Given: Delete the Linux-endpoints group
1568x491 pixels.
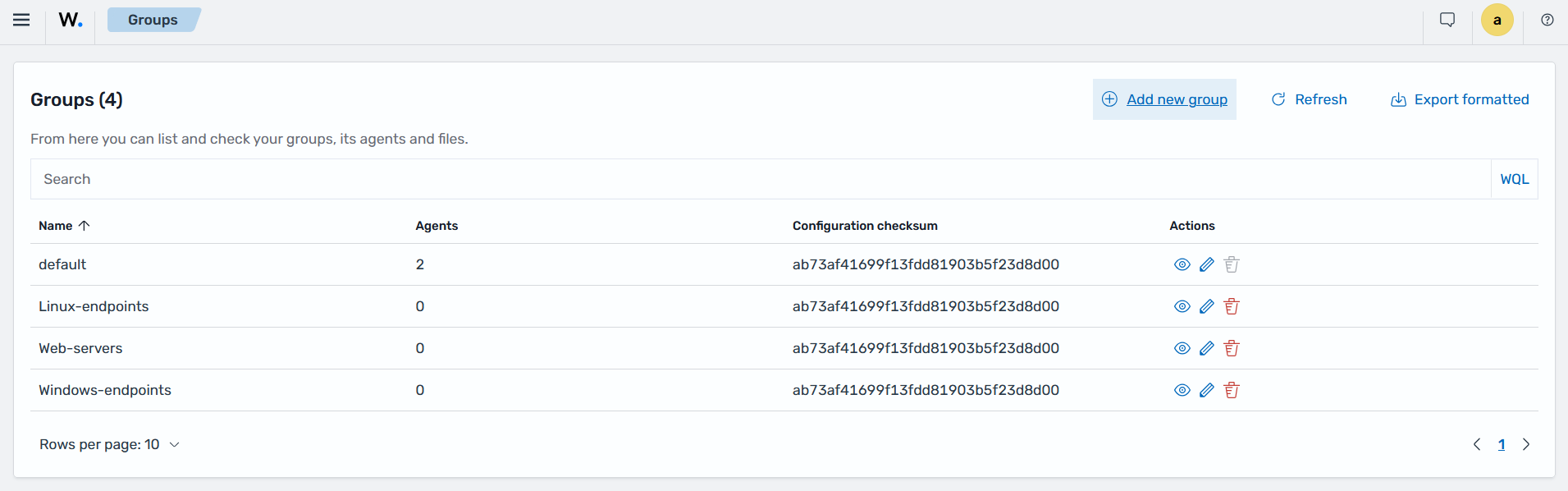Looking at the screenshot, I should point(1232,306).
